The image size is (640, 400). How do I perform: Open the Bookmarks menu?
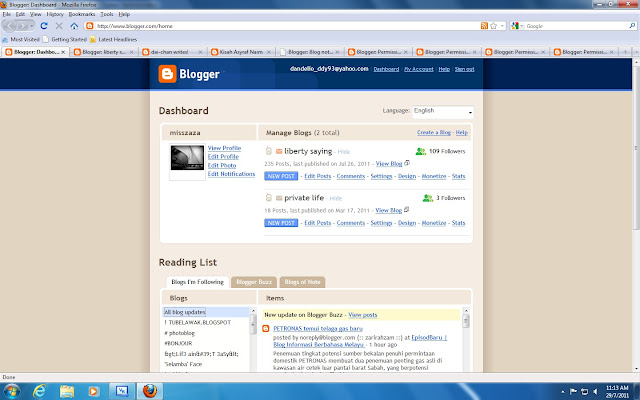pos(82,14)
